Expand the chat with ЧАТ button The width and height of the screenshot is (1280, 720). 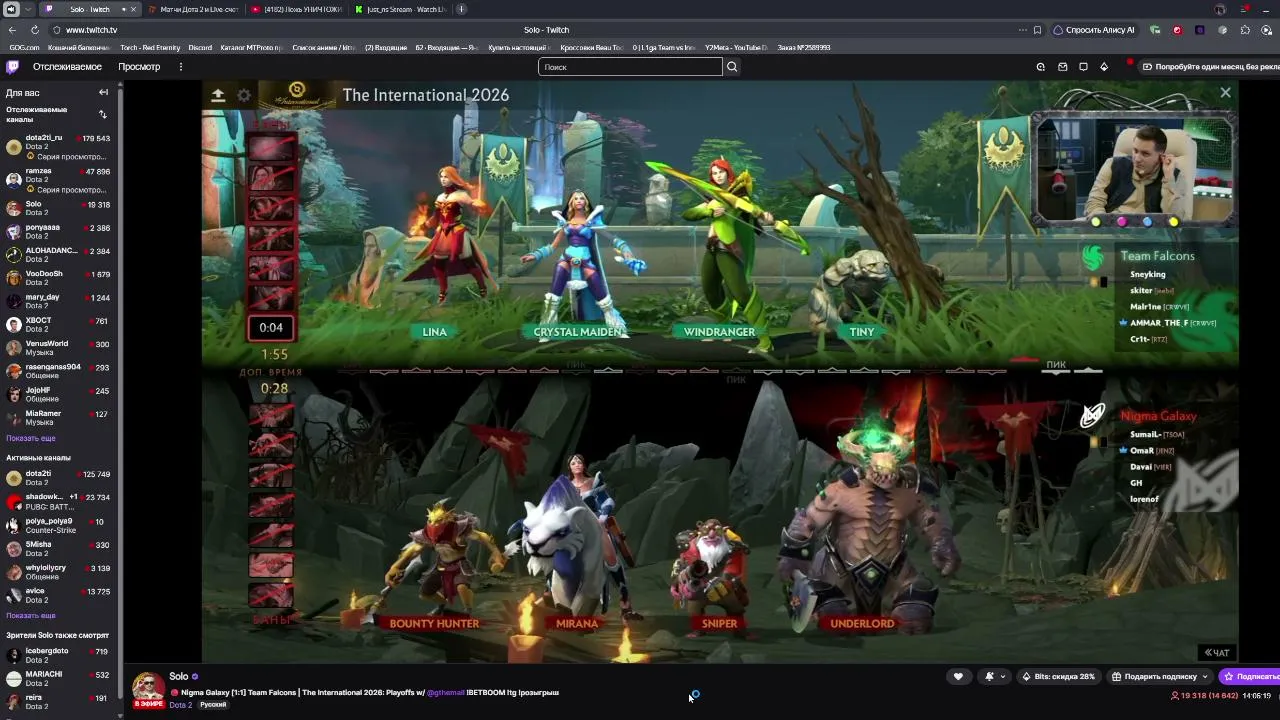[x=1218, y=653]
